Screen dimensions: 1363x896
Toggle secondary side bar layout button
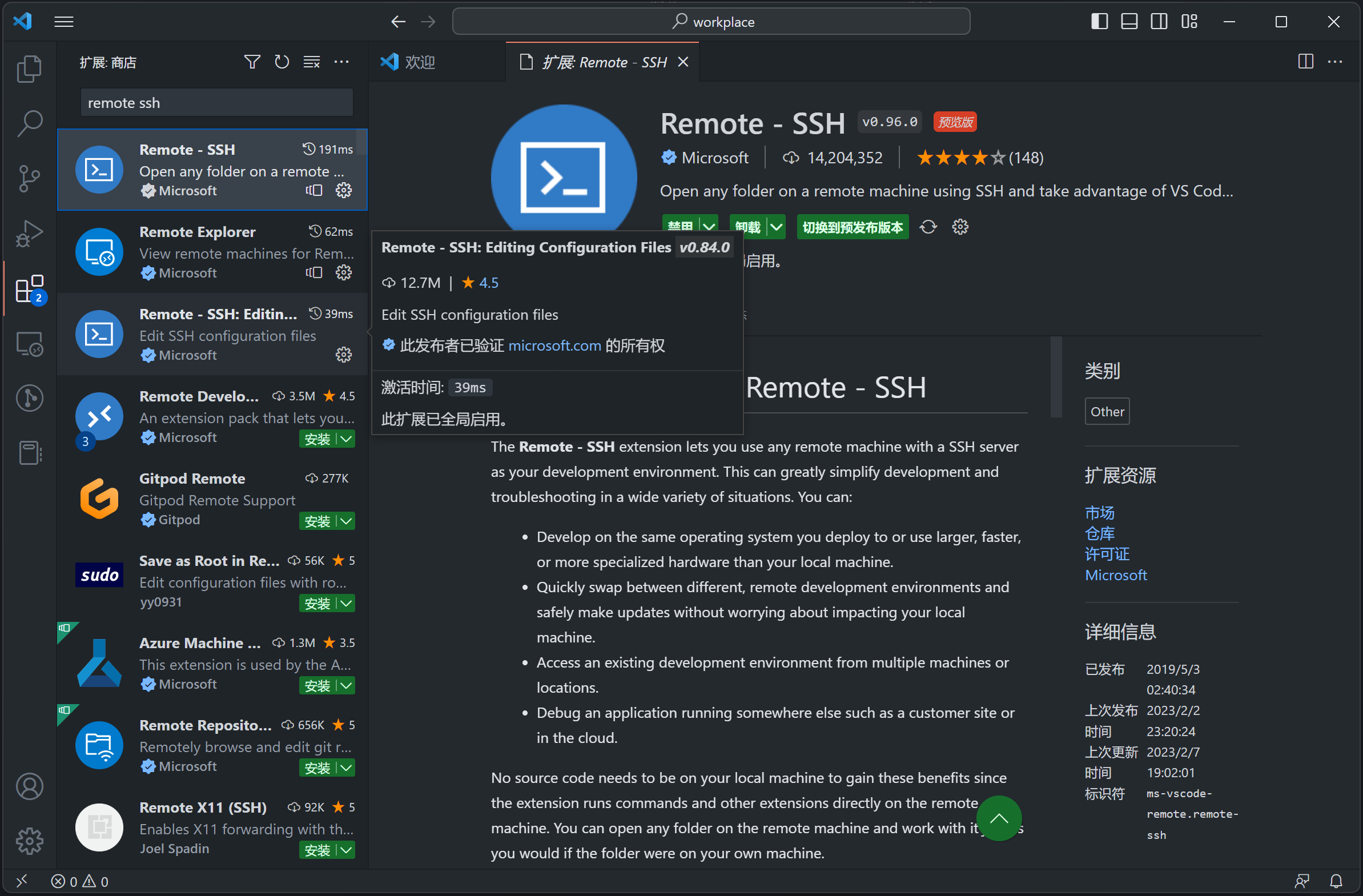pyautogui.click(x=1159, y=22)
